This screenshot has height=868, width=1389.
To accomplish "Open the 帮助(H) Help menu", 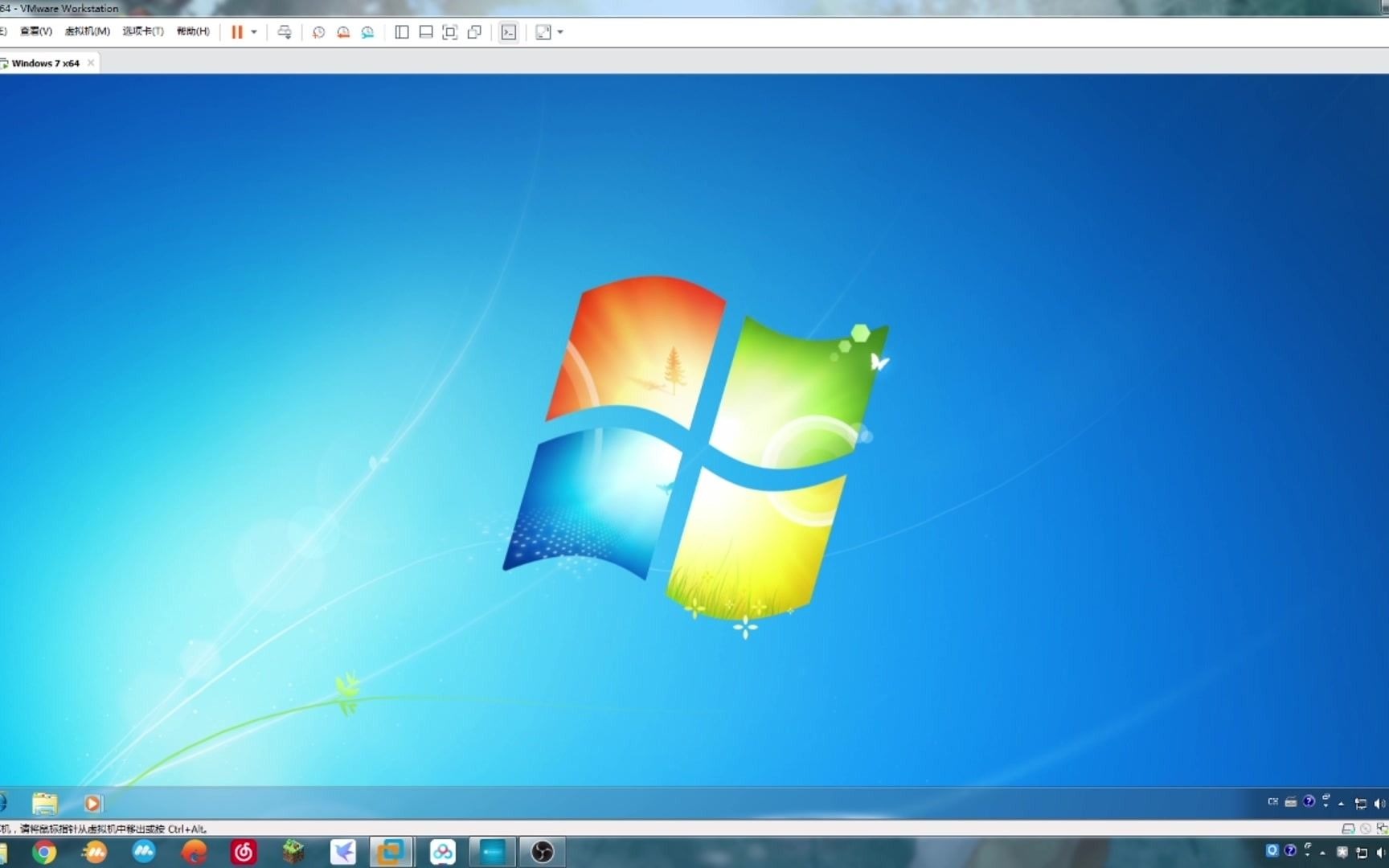I will 193,31.
